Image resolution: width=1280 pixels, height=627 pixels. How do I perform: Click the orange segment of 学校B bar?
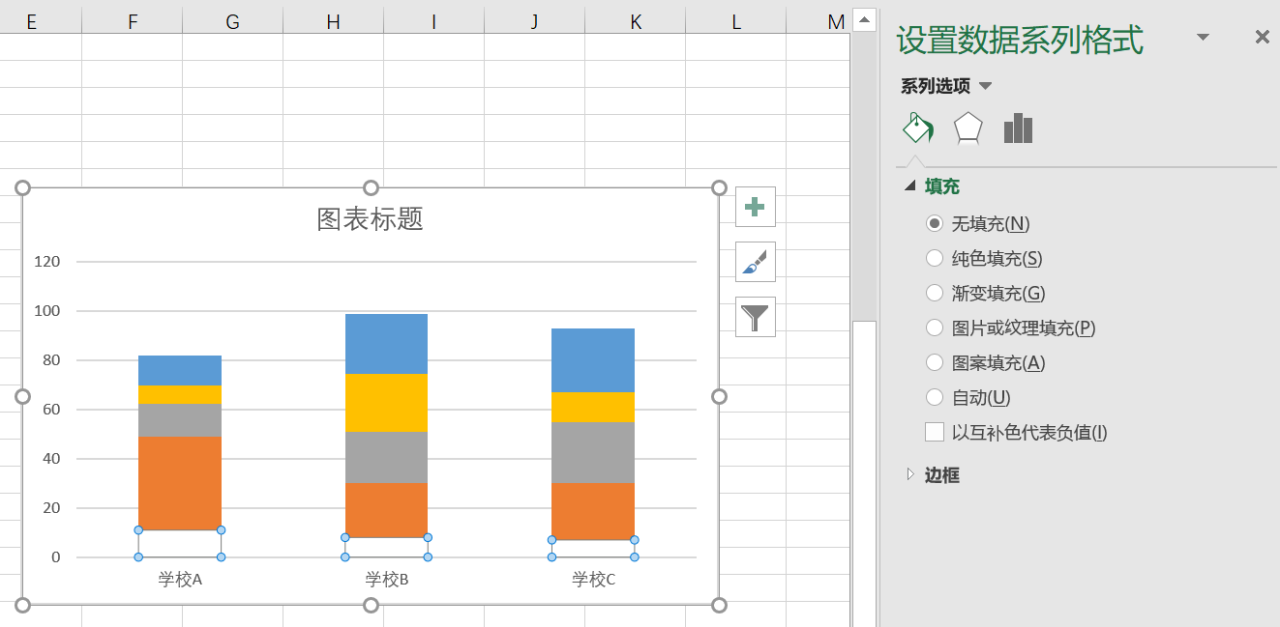pos(386,510)
